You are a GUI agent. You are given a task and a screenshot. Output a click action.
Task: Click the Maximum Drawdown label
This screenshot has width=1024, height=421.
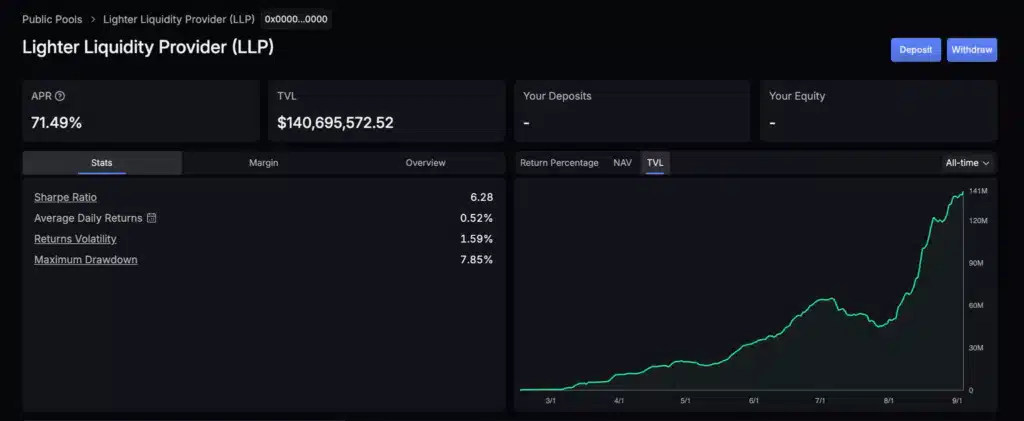pos(85,260)
